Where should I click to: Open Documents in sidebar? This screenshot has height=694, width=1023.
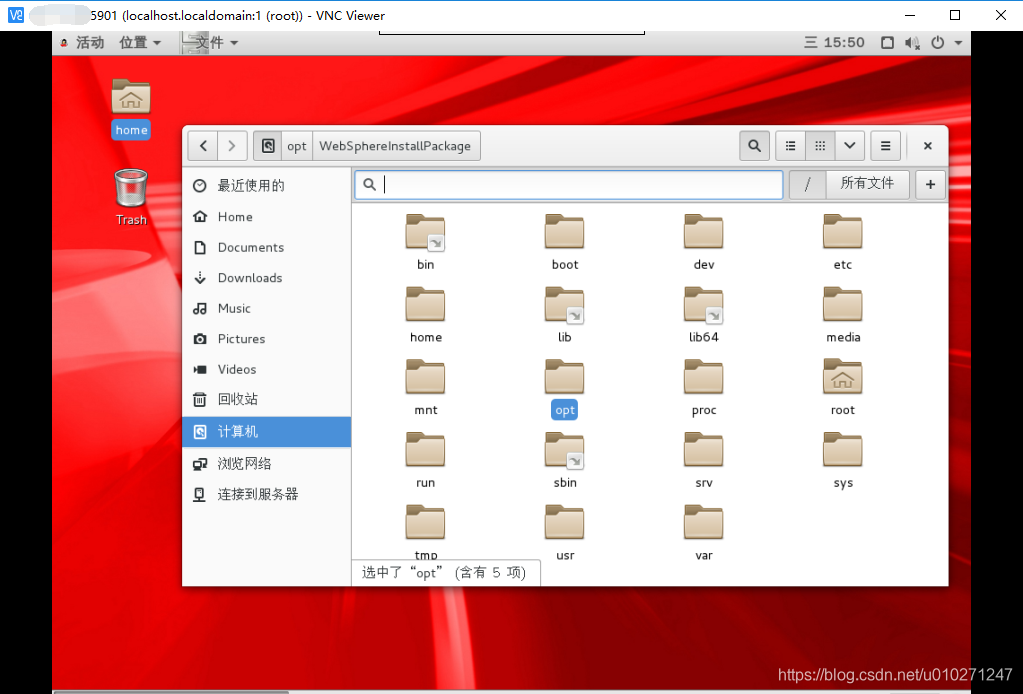(x=267, y=247)
